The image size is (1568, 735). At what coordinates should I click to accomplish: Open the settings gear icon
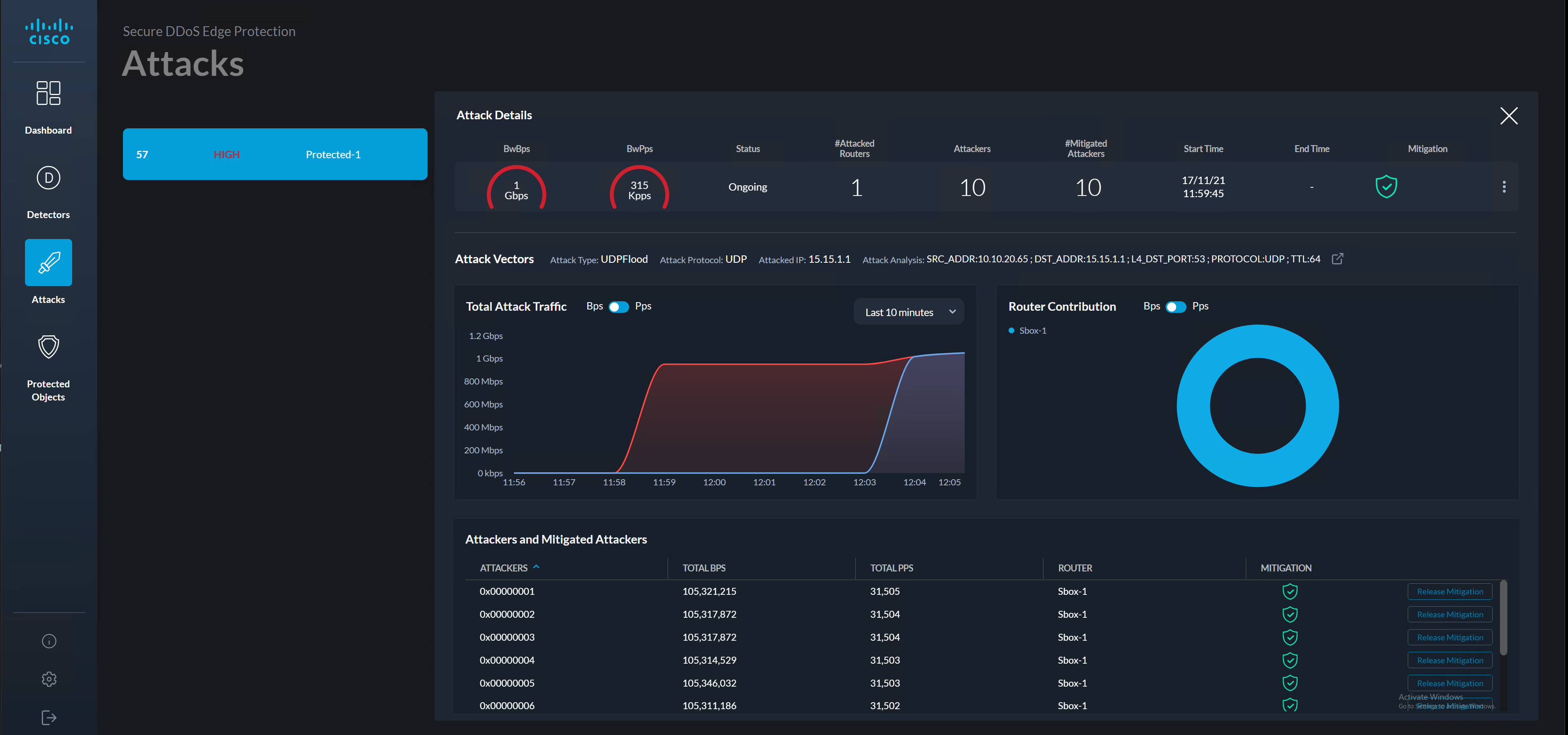(49, 679)
